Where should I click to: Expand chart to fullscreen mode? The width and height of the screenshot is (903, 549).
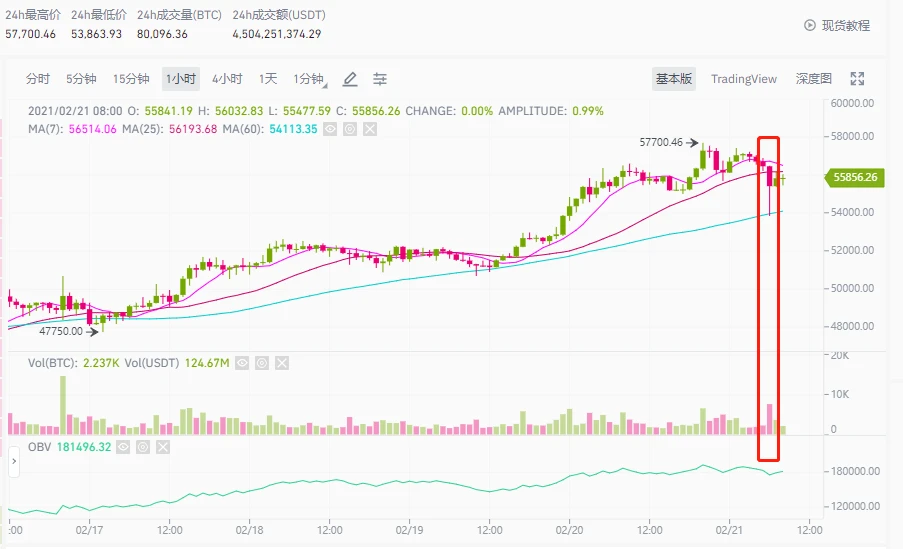coord(857,79)
